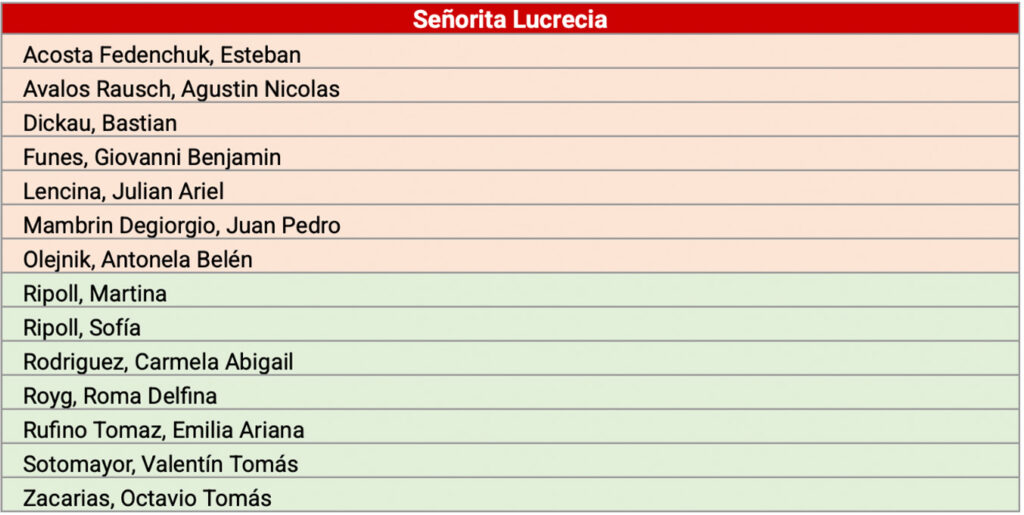Select the Sotomayor, Valentín Tomás entry
Image resolution: width=1024 pixels, height=515 pixels.
click(160, 464)
